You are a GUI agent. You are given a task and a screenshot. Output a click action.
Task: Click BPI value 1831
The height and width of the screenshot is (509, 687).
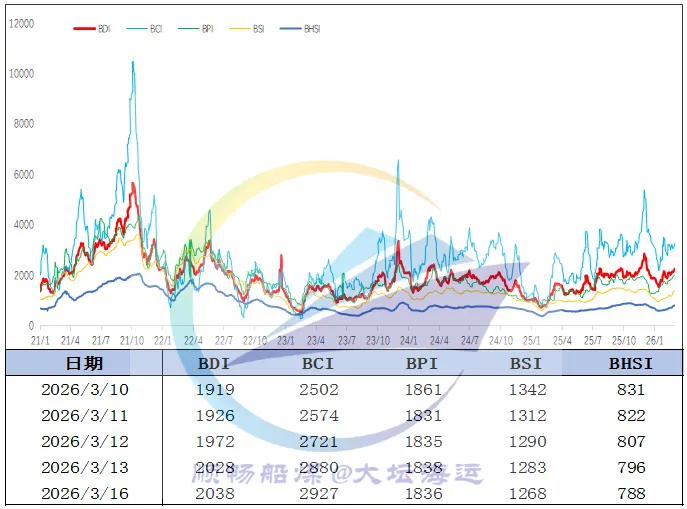[x=423, y=415]
